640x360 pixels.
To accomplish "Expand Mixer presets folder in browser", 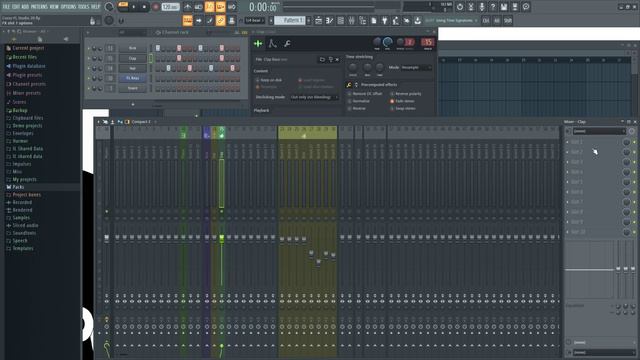I will [26, 93].
